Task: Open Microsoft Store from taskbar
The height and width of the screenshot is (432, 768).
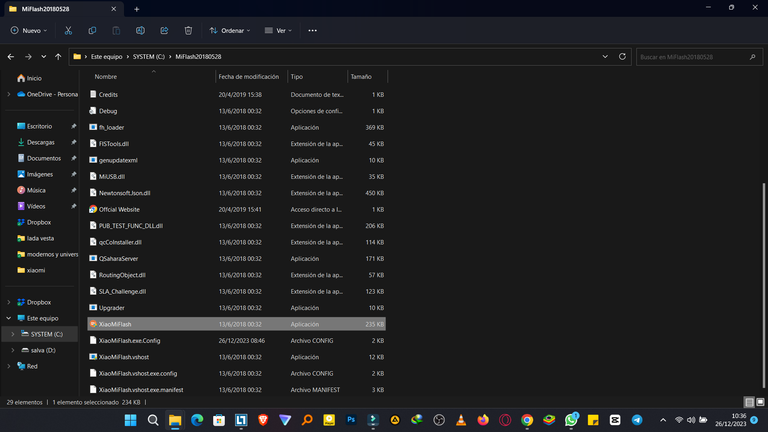Action: [x=219, y=420]
